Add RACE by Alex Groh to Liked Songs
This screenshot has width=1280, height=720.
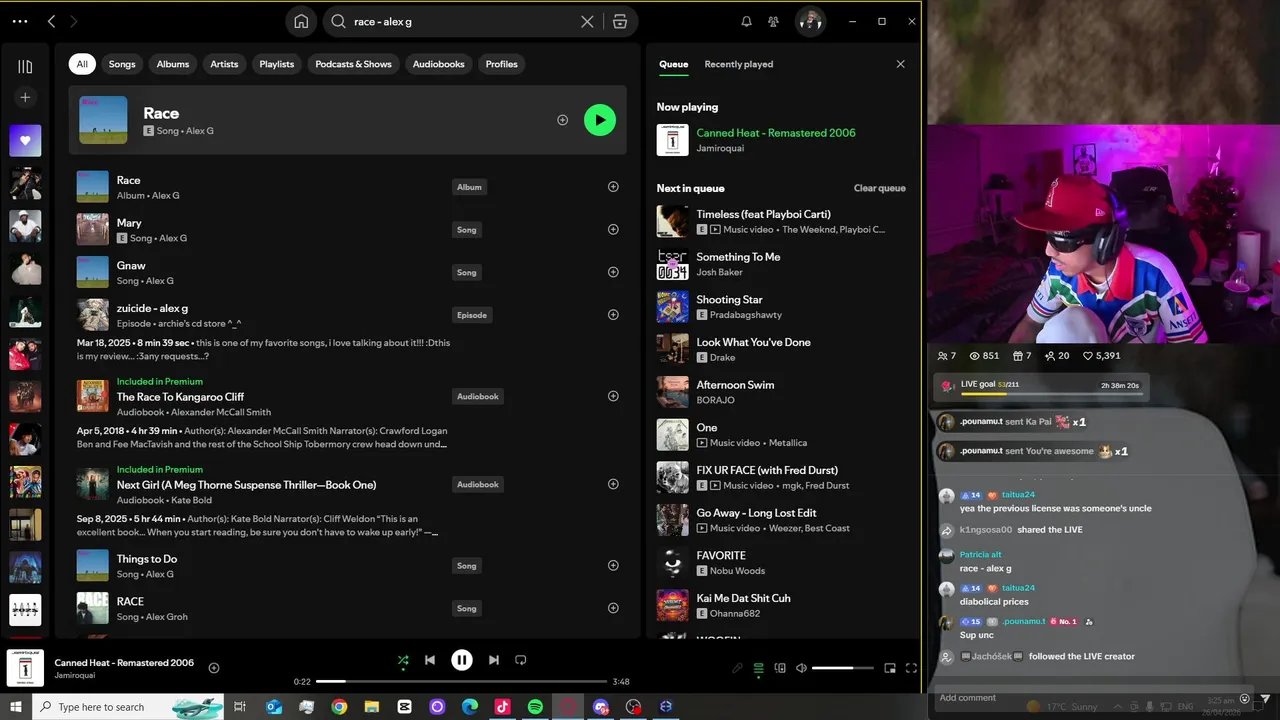click(613, 608)
